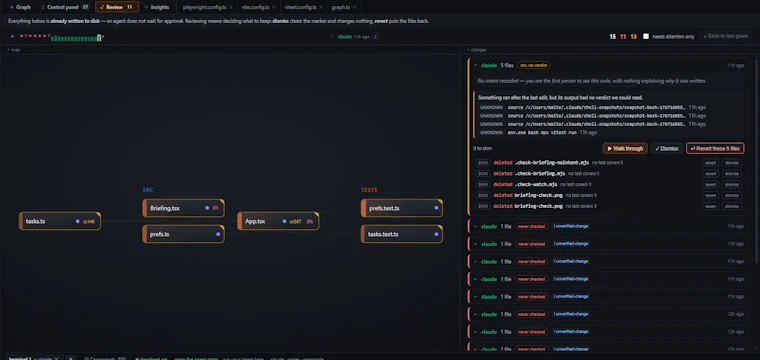760x360 pixels.
Task: Click the TESTS group label
Action: (x=369, y=190)
